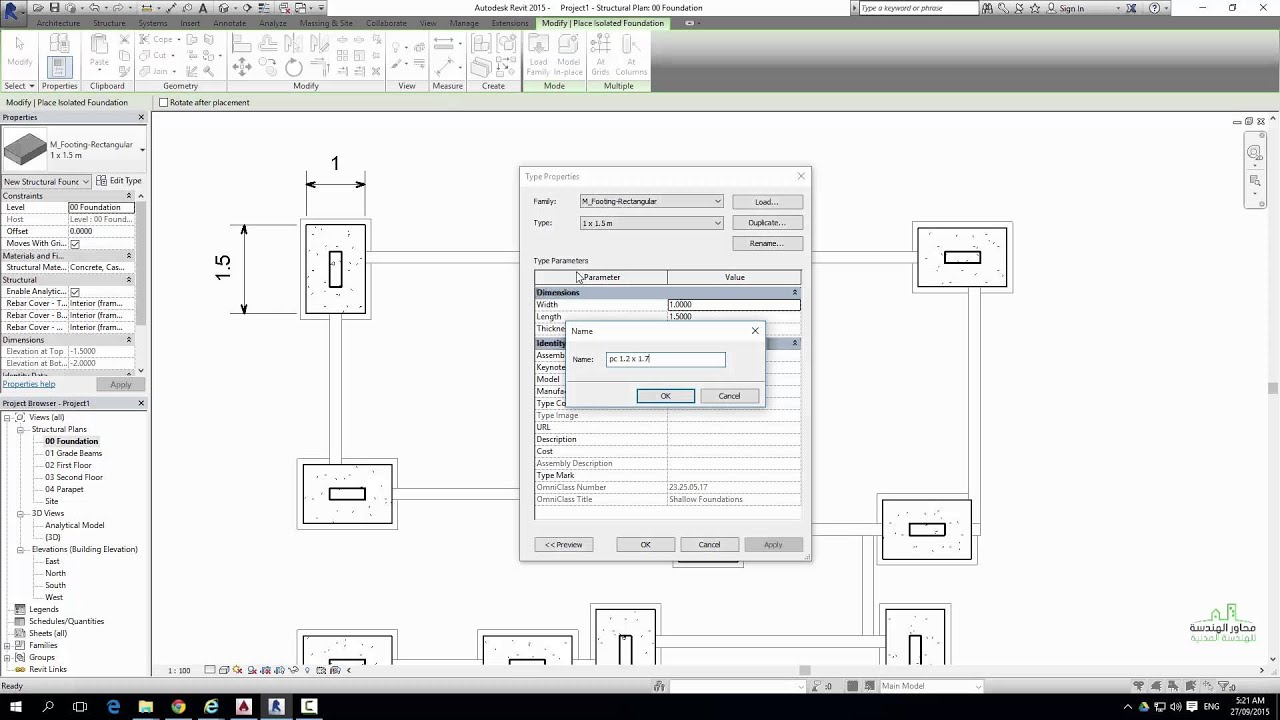This screenshot has height=720, width=1280.
Task: Click the Modify arrow tool in ribbon
Action: (x=19, y=52)
